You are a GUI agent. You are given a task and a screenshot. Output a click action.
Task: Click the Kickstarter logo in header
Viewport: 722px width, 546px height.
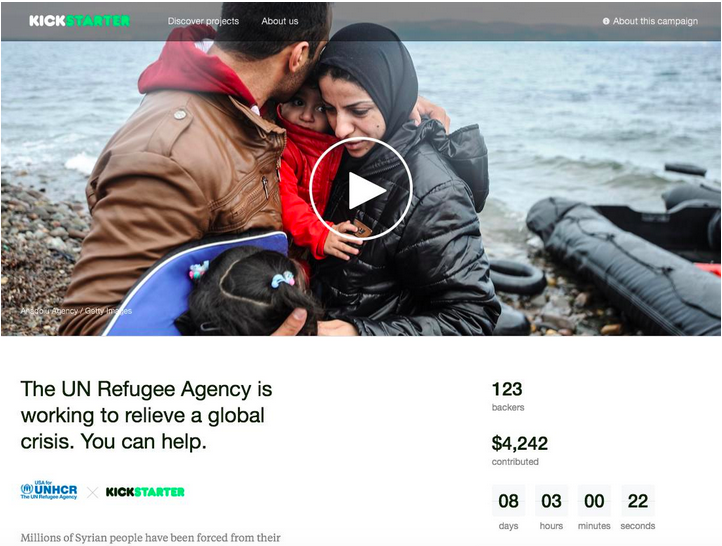[80, 21]
